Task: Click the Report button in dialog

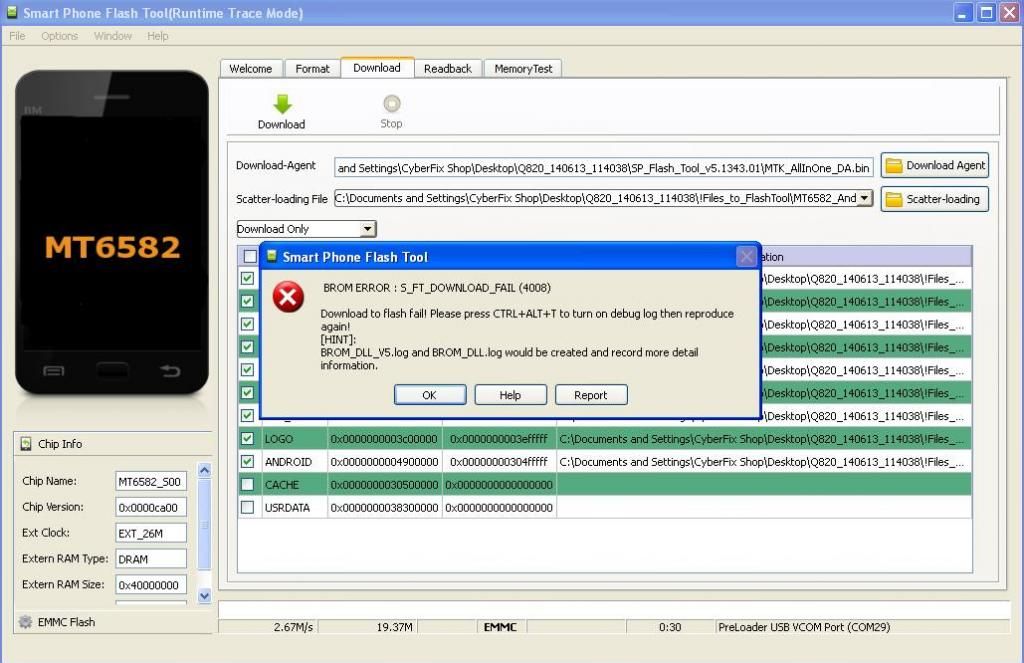Action: [x=590, y=395]
